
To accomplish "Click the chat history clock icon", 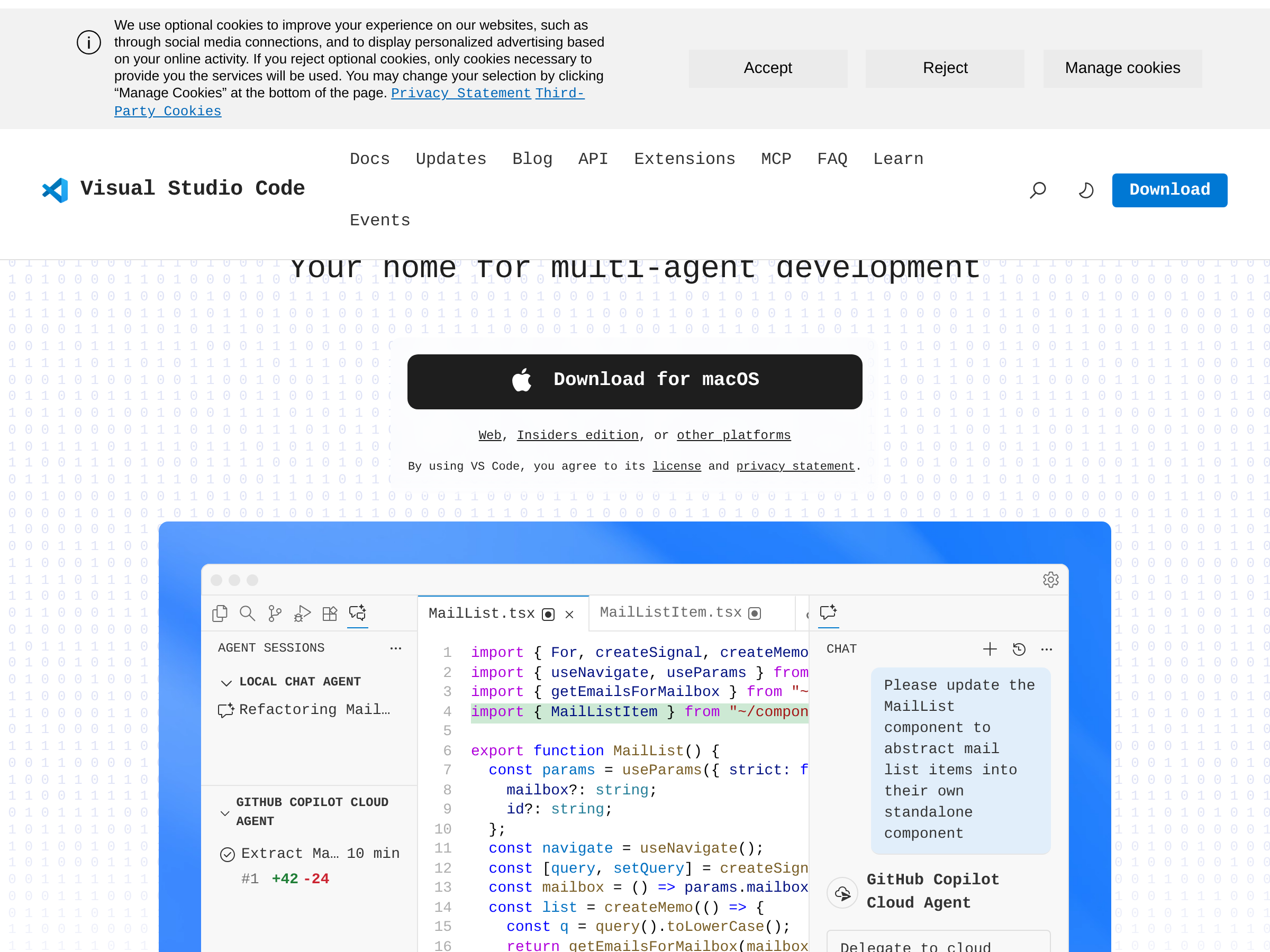I will point(1019,649).
